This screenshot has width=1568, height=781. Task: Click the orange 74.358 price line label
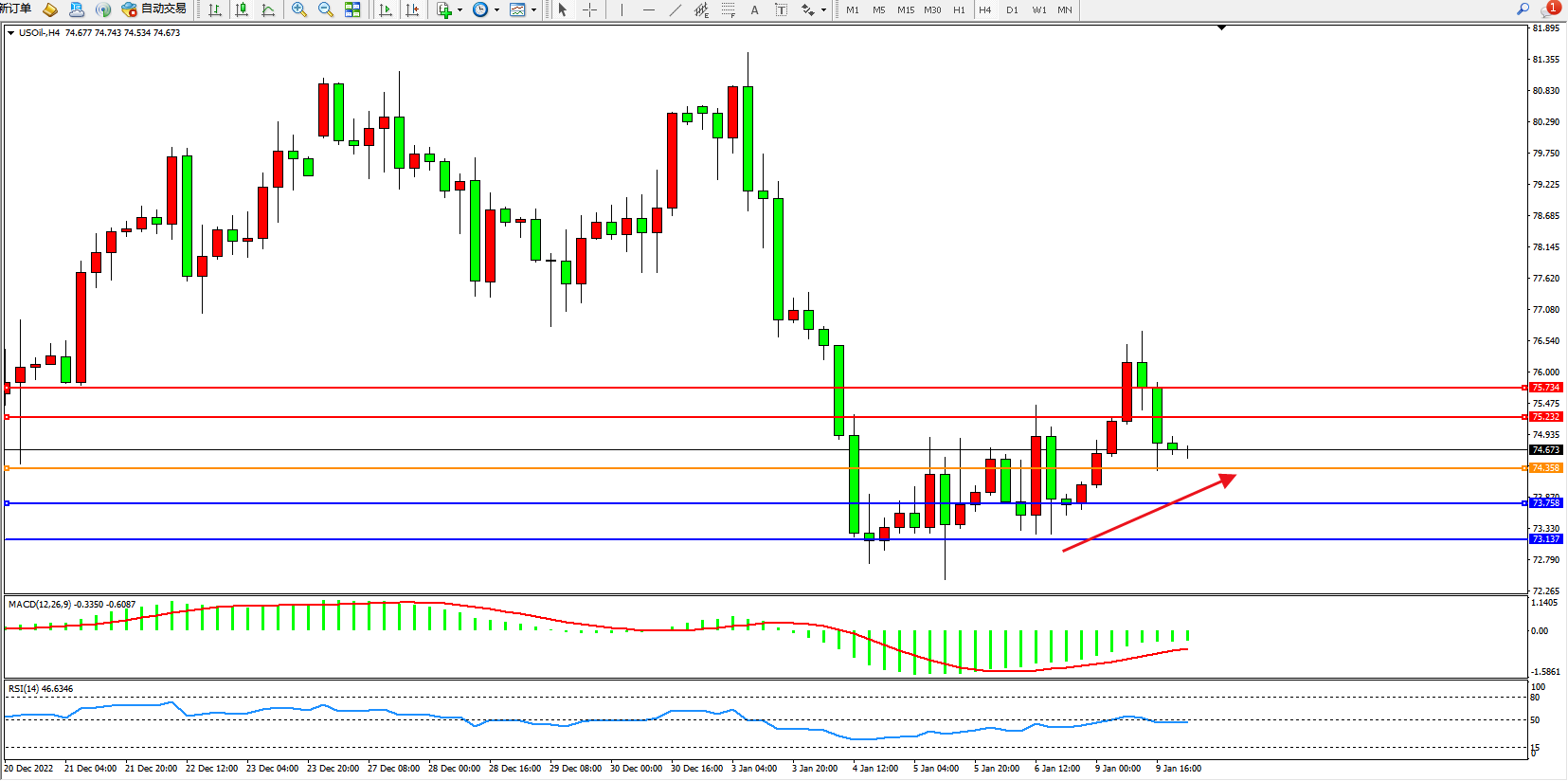[x=1545, y=468]
